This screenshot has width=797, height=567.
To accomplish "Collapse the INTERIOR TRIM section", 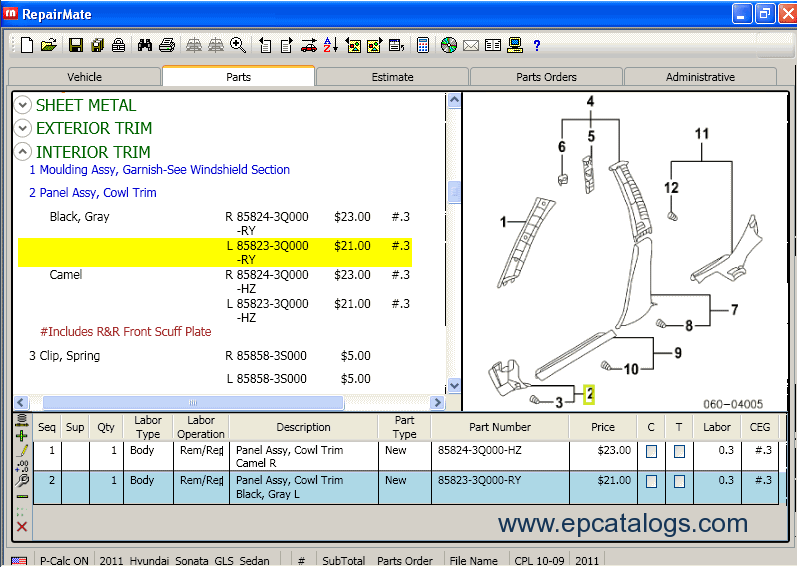I will pyautogui.click(x=22, y=151).
